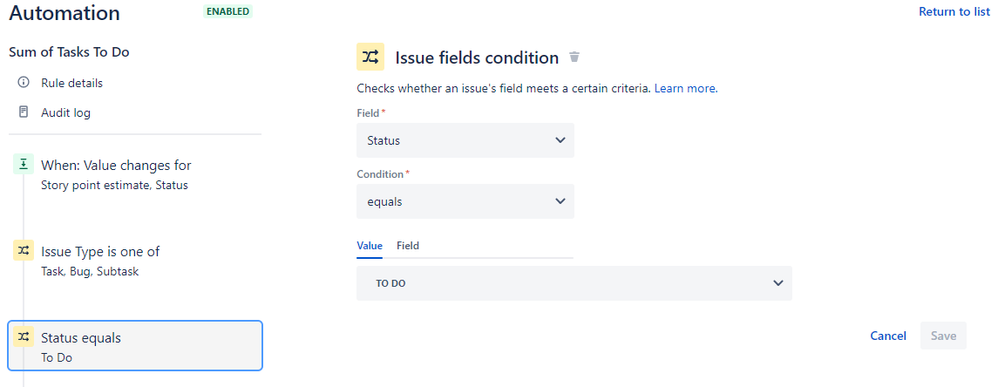Click the info icon next to Rule details
998x387 pixels.
click(x=24, y=83)
